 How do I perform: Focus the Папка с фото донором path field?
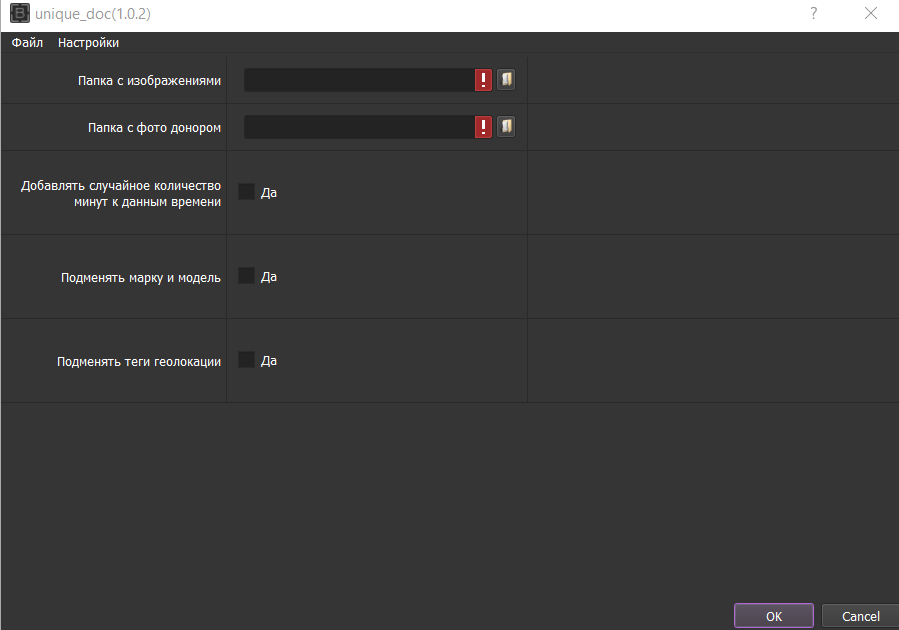359,127
